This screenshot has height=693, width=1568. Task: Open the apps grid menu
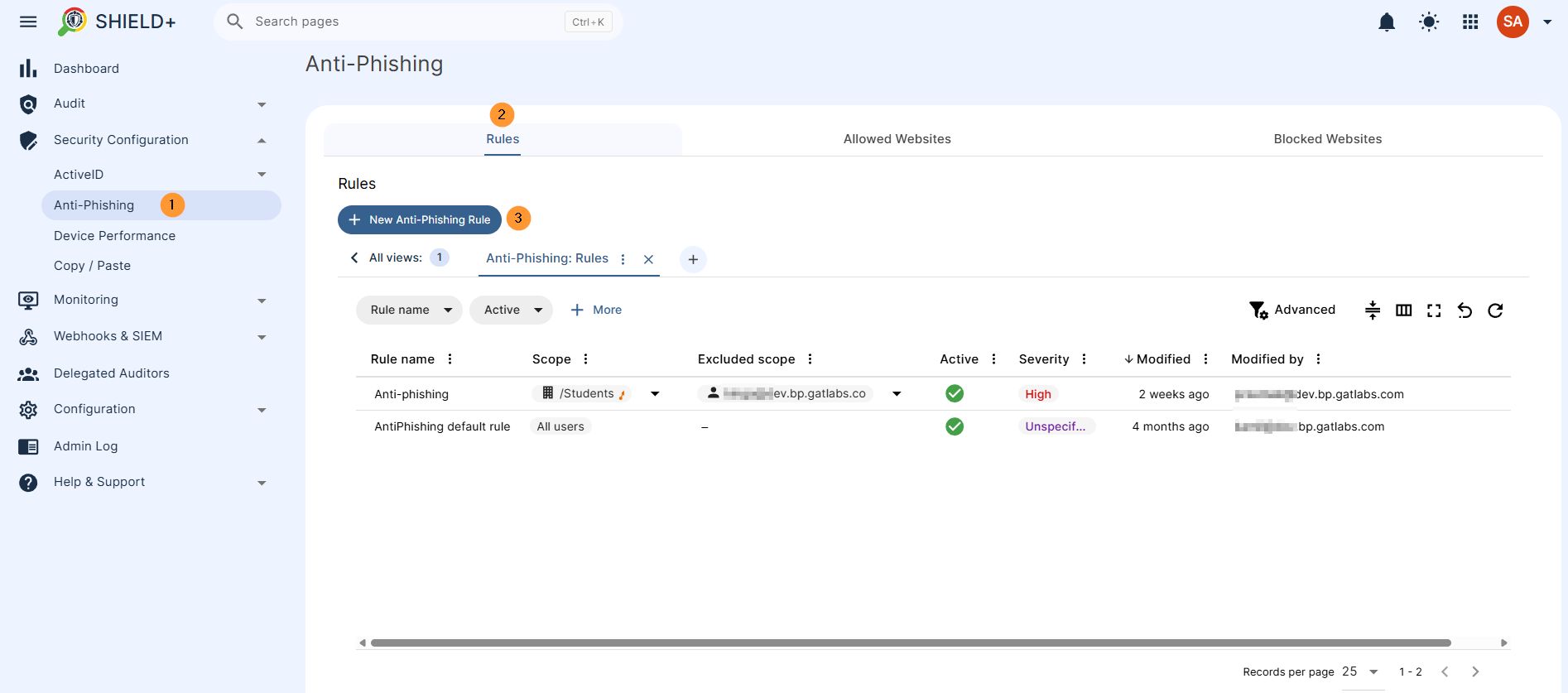[x=1470, y=22]
